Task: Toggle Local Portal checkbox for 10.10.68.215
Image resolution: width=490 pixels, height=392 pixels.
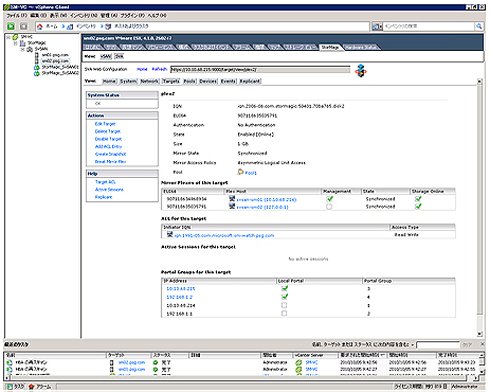Action: [284, 288]
